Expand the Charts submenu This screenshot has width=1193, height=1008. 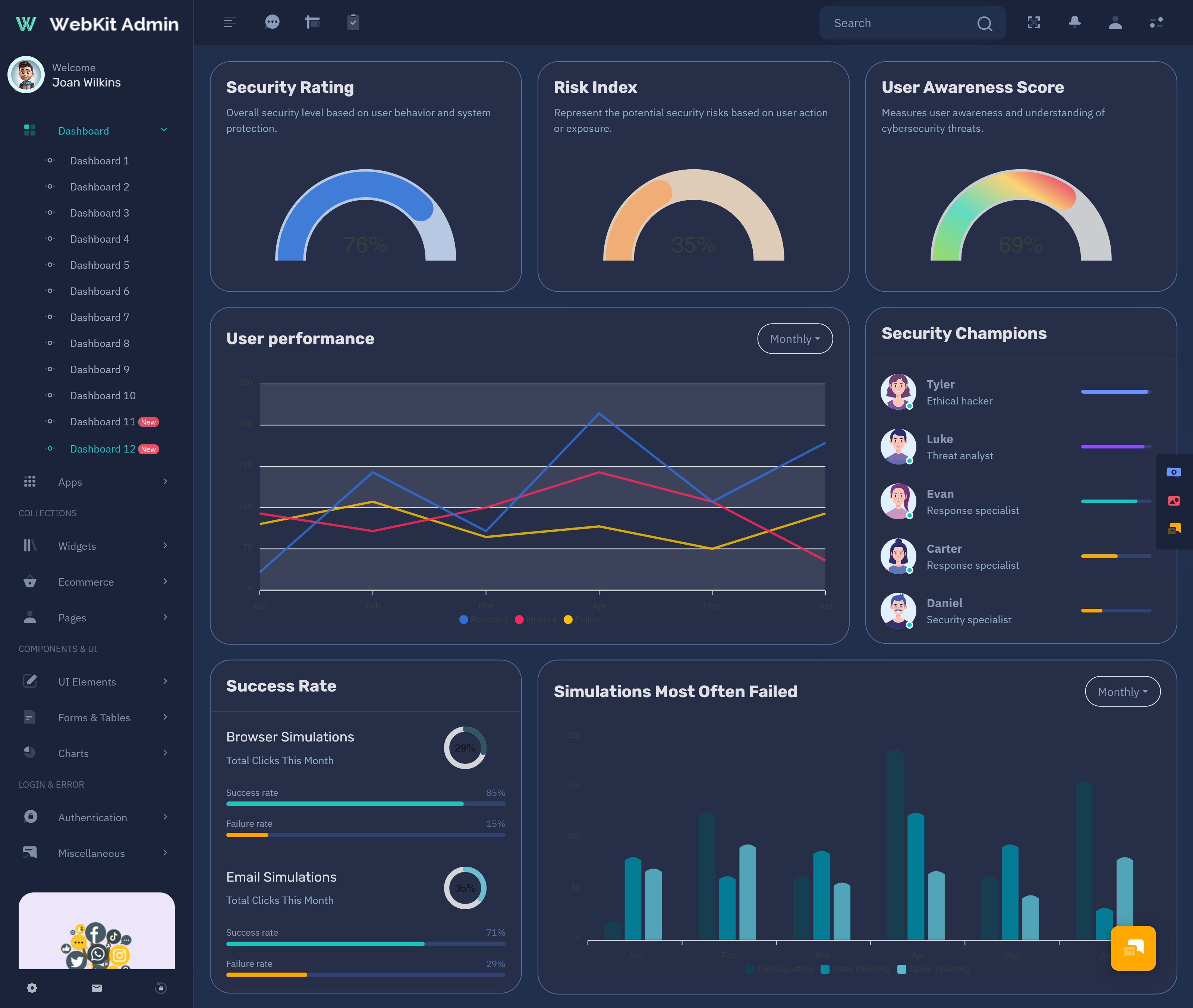coord(165,753)
